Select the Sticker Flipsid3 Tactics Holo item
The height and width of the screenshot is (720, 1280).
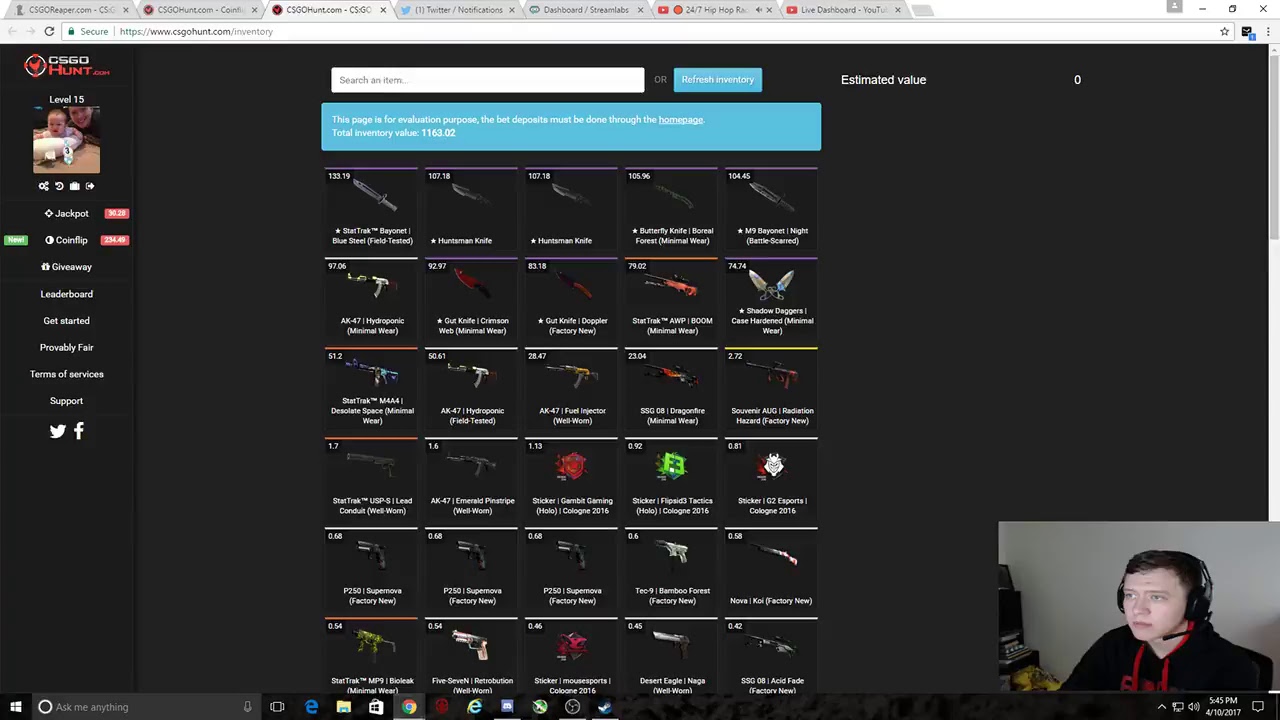tap(671, 478)
